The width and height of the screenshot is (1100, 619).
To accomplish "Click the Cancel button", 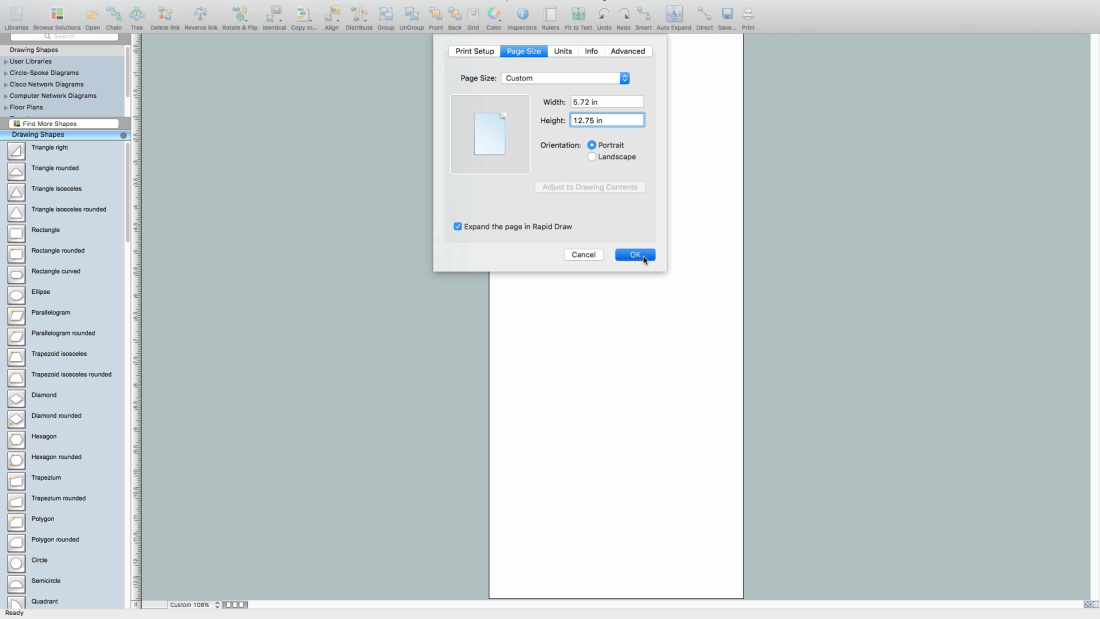I will point(583,255).
